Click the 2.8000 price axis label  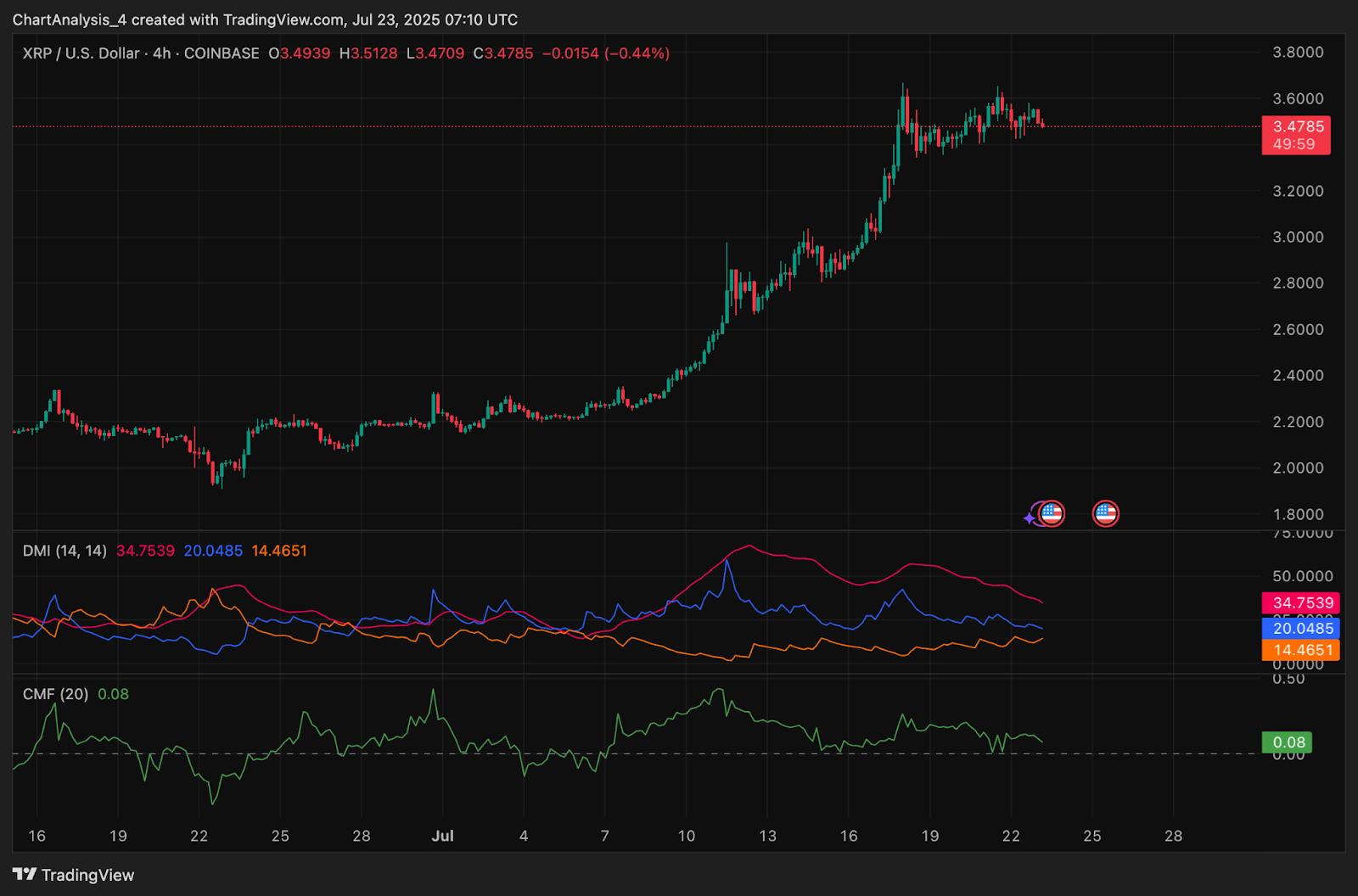coord(1298,283)
